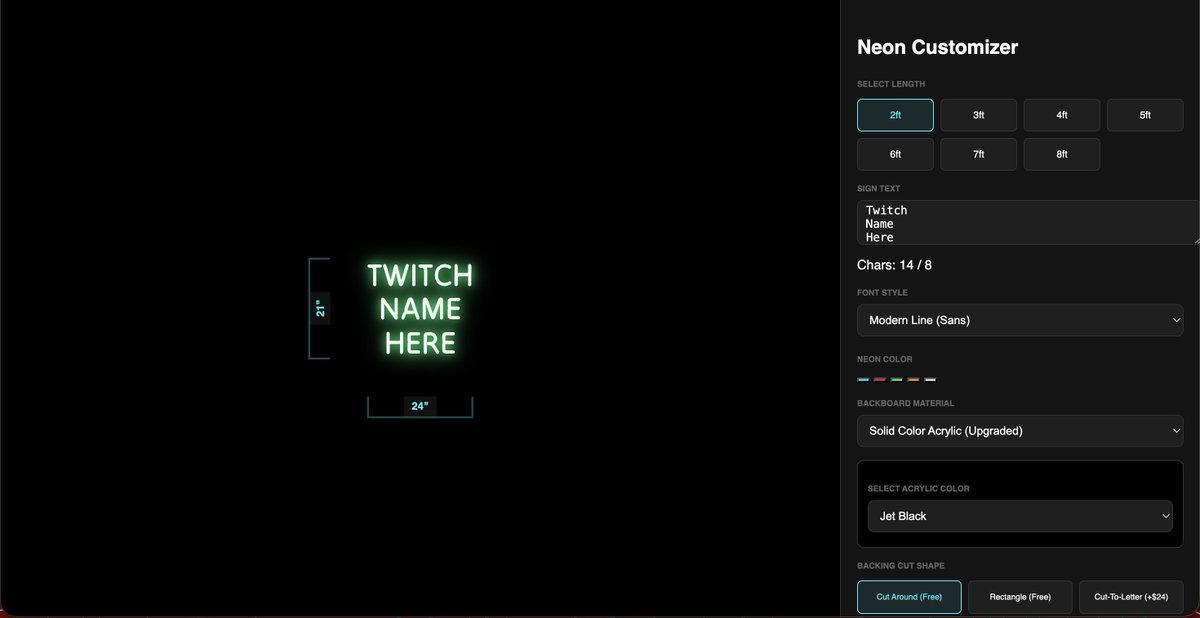Select the cyan neon color swatch
Image resolution: width=1200 pixels, height=618 pixels.
[863, 380]
